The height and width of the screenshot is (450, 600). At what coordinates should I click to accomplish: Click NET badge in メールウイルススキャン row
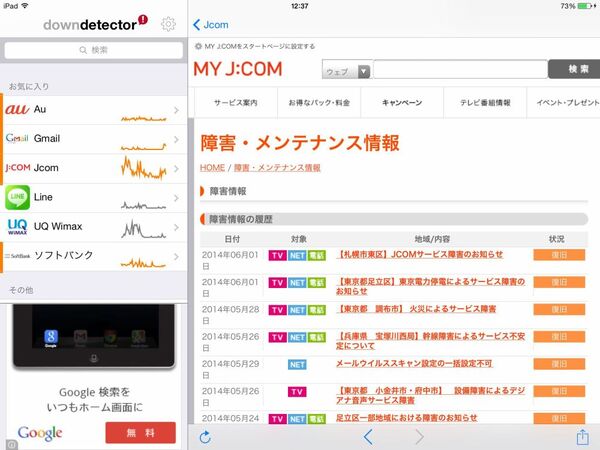coord(297,365)
